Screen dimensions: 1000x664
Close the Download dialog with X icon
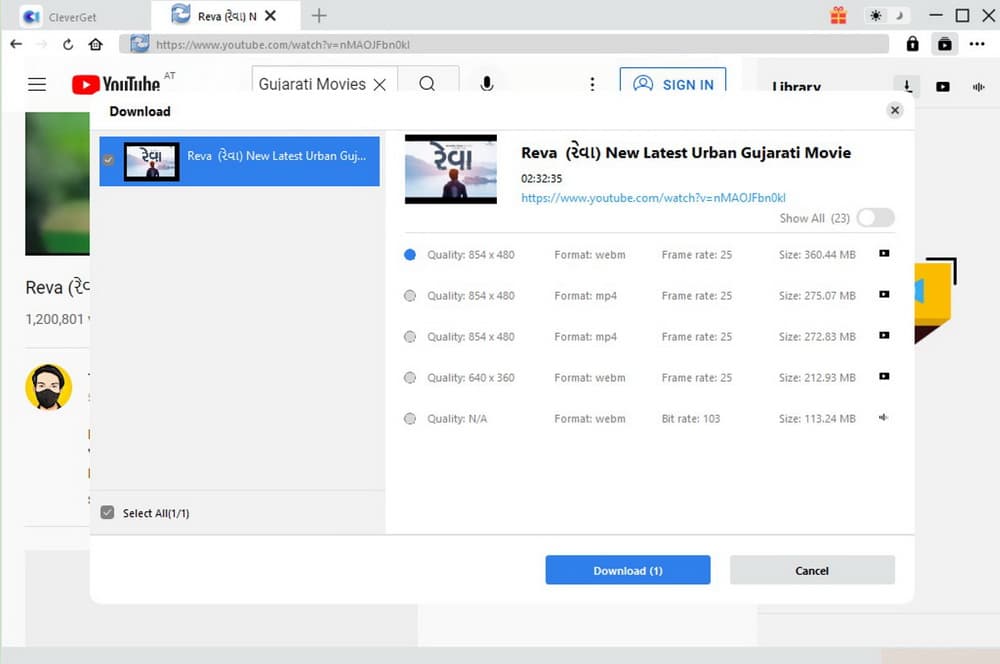point(895,111)
